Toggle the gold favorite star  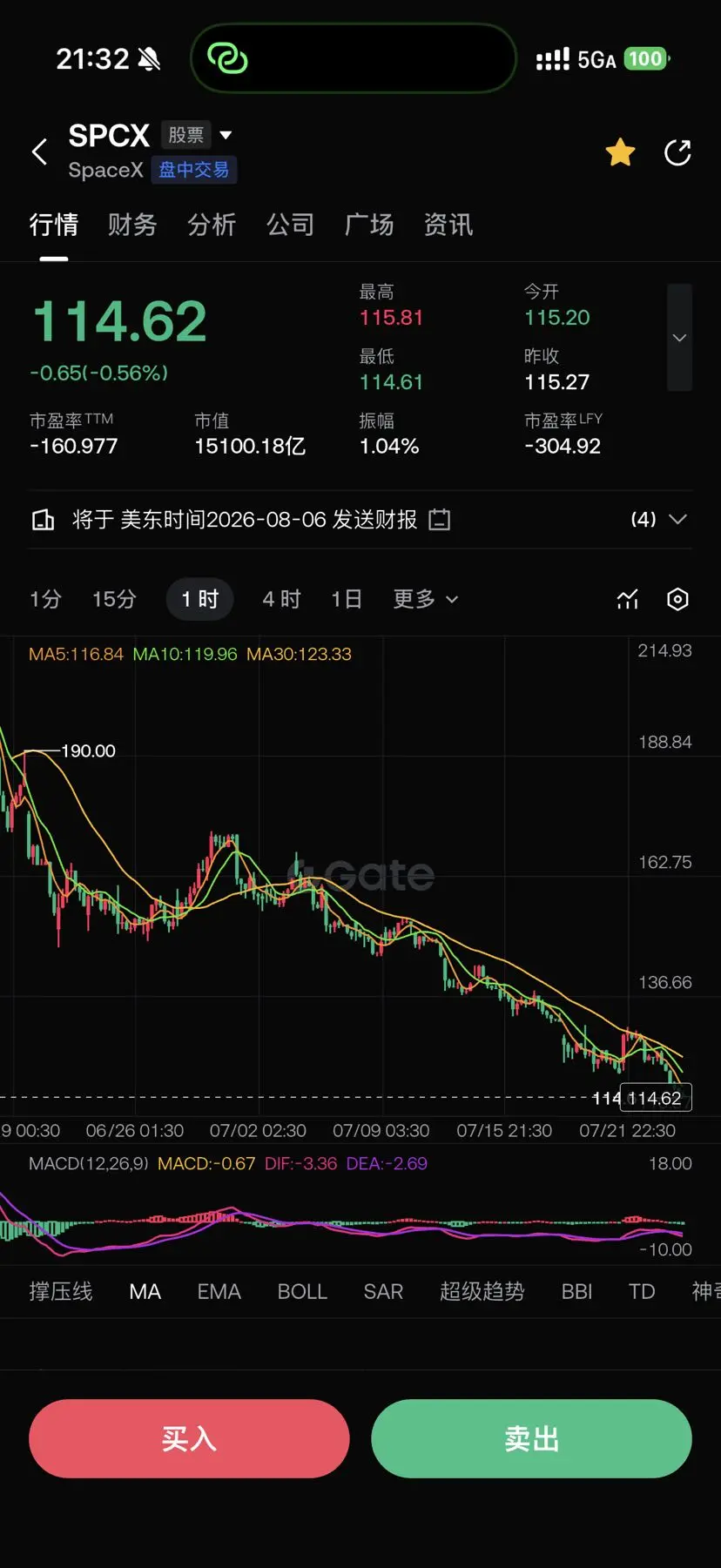point(620,152)
